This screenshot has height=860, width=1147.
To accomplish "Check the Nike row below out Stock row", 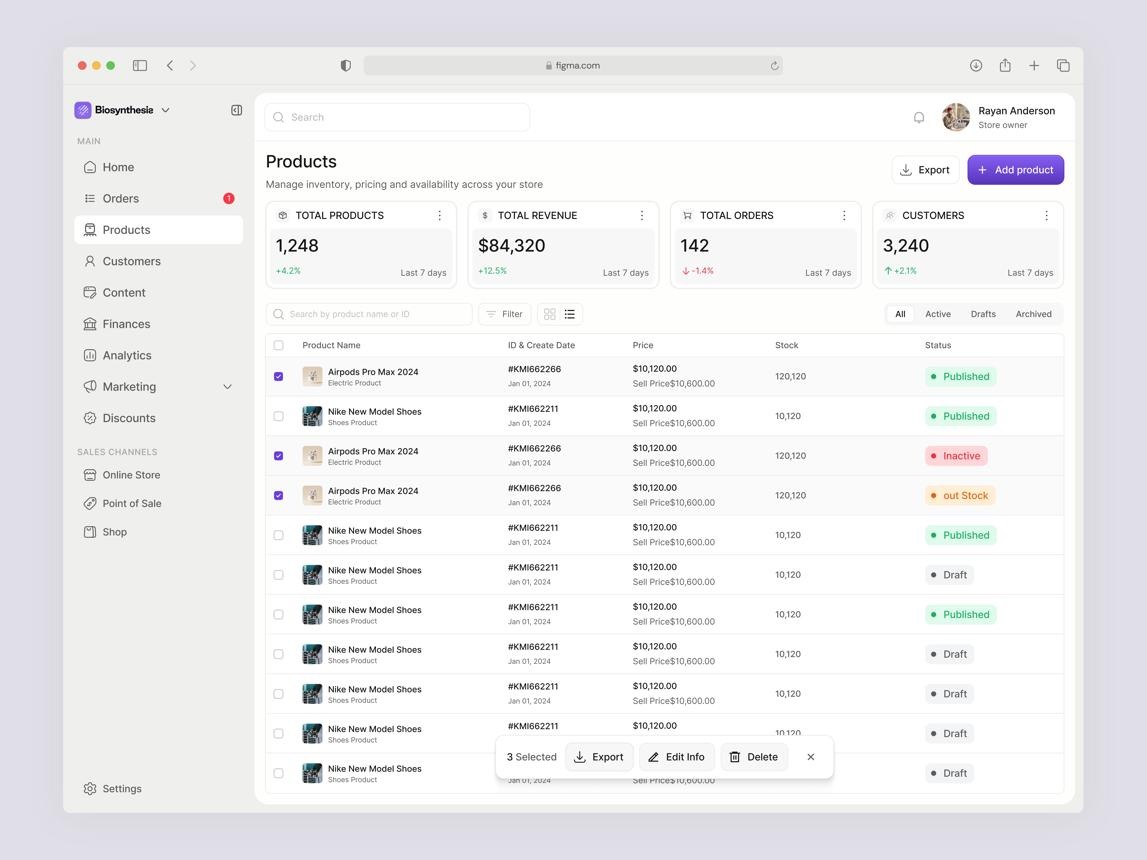I will pyautogui.click(x=278, y=535).
